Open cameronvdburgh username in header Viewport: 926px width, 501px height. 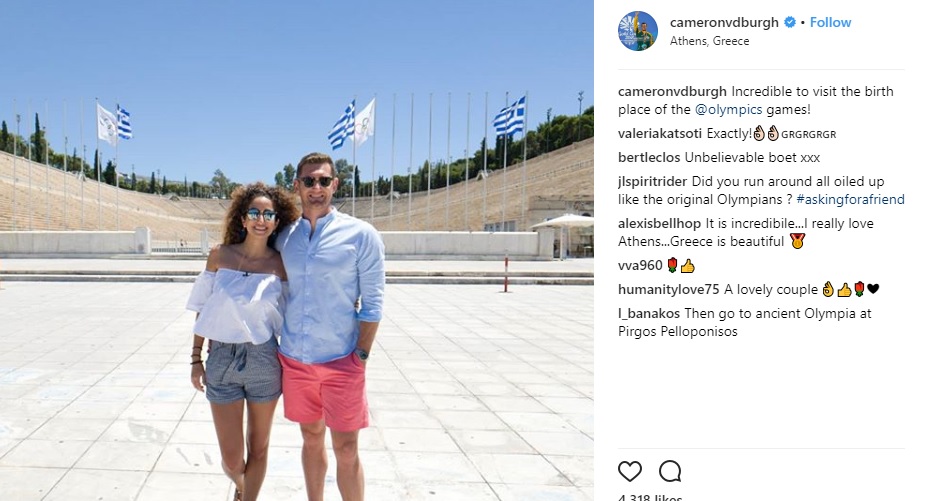tap(724, 22)
